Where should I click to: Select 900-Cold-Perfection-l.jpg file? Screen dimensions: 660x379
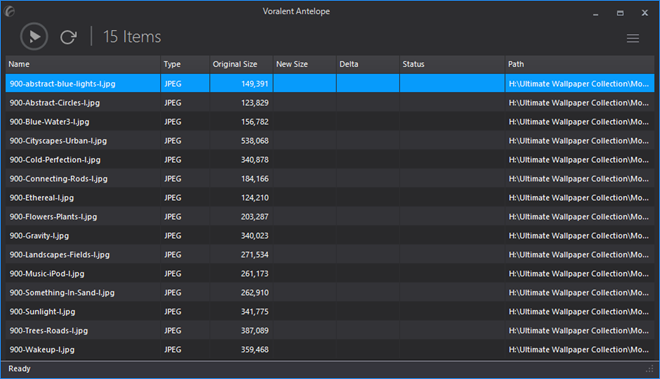click(x=55, y=160)
